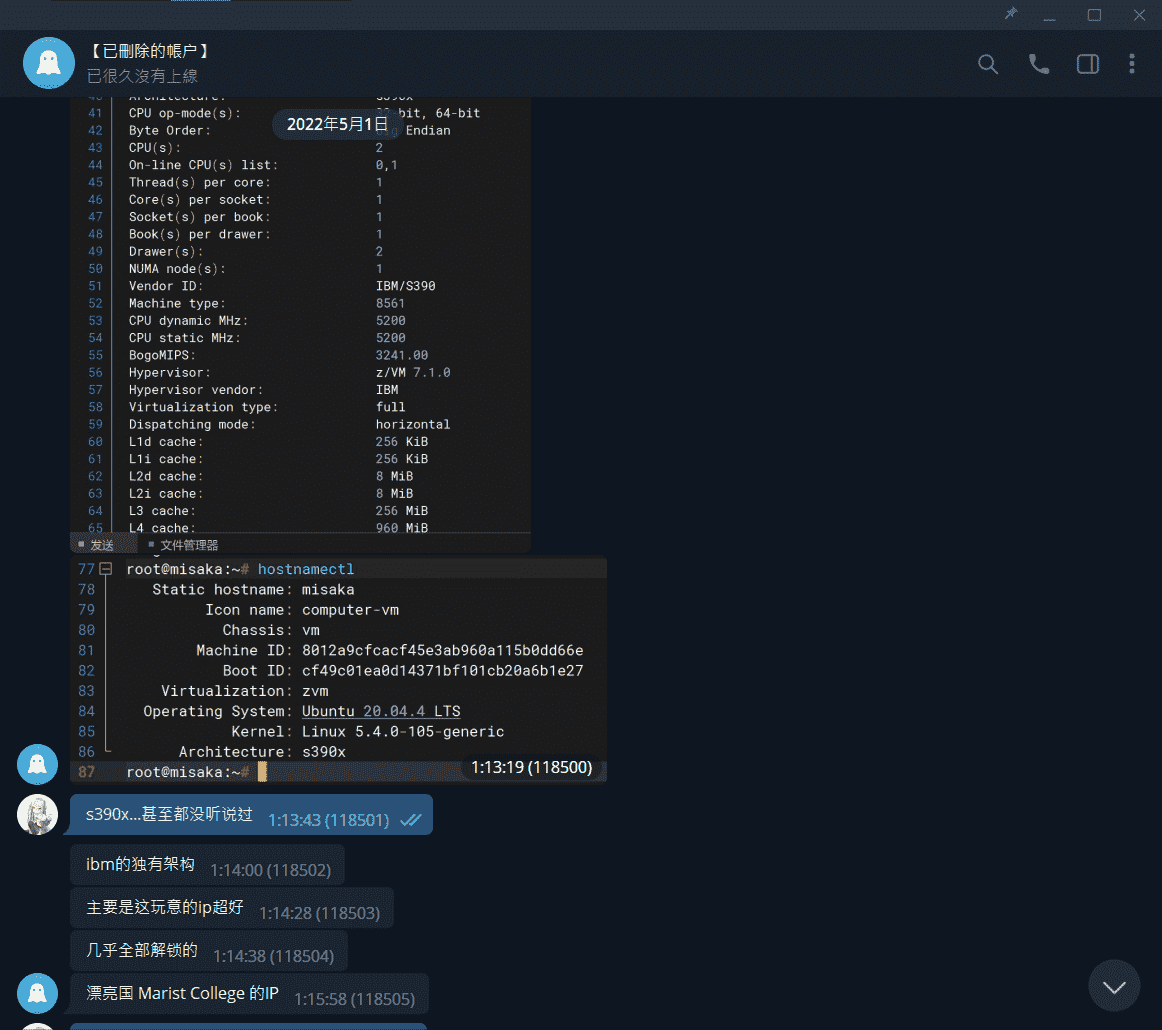Open profile via 已删除的帐户 chat title
1162x1030 pixels.
148,52
